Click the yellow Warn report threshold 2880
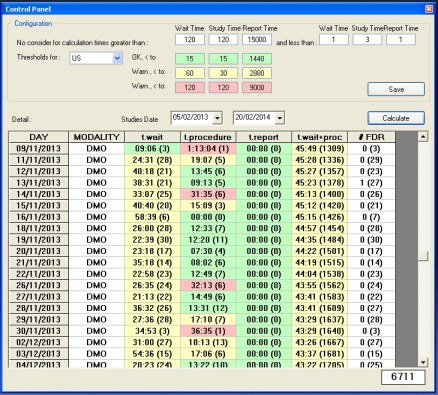 point(257,73)
